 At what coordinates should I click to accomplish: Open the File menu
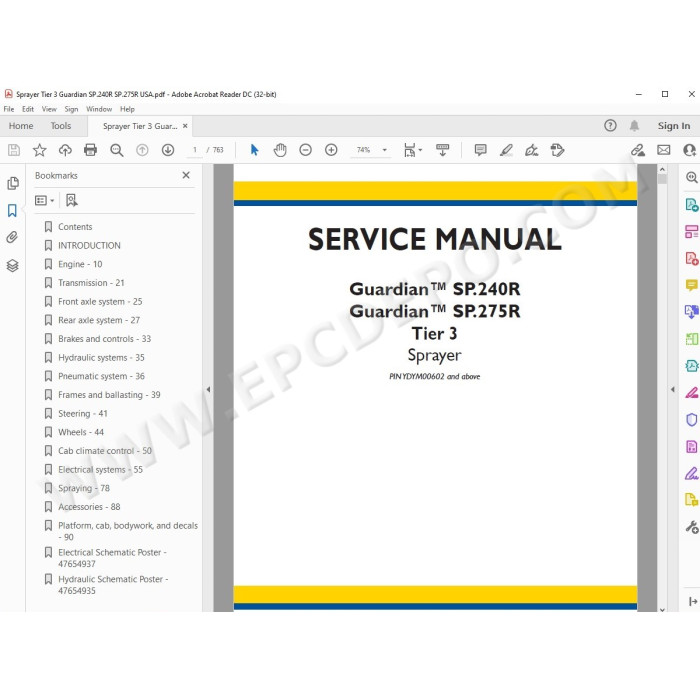9,109
